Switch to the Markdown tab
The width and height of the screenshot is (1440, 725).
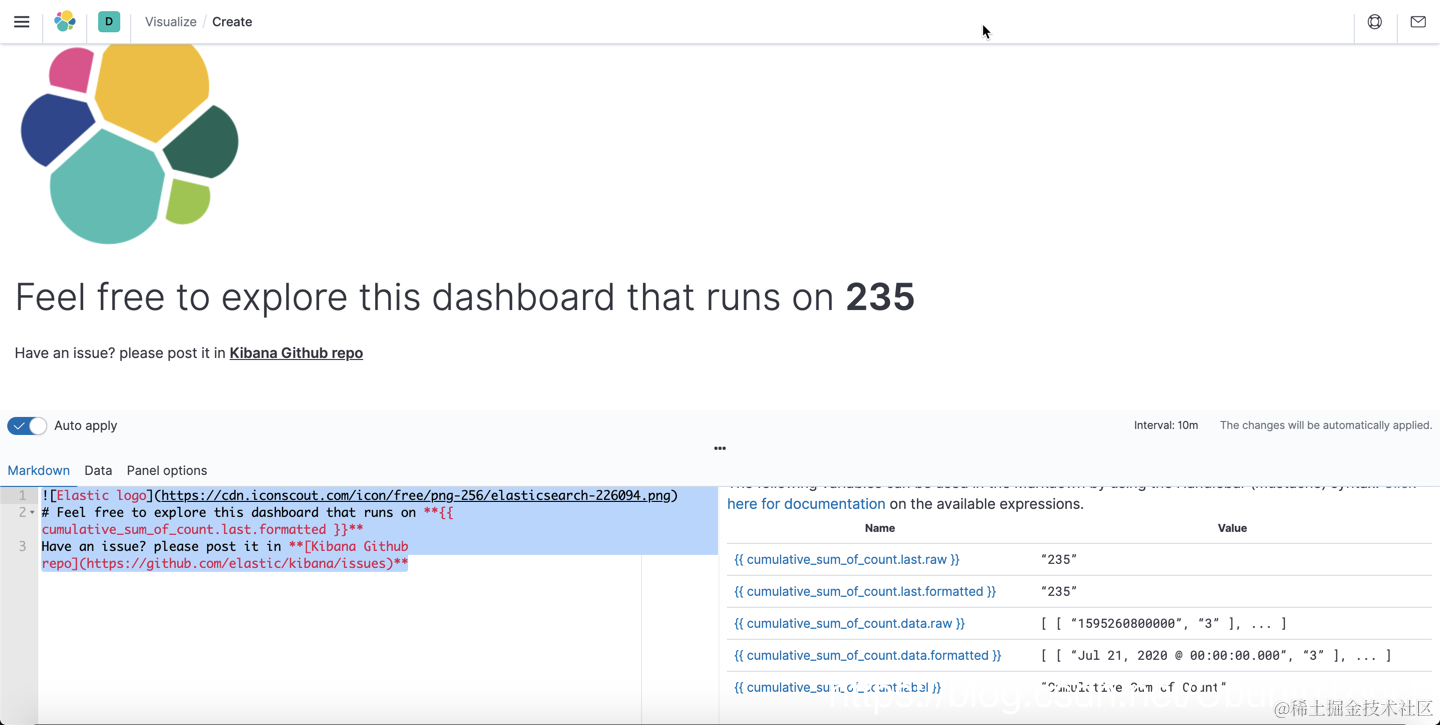[x=39, y=470]
